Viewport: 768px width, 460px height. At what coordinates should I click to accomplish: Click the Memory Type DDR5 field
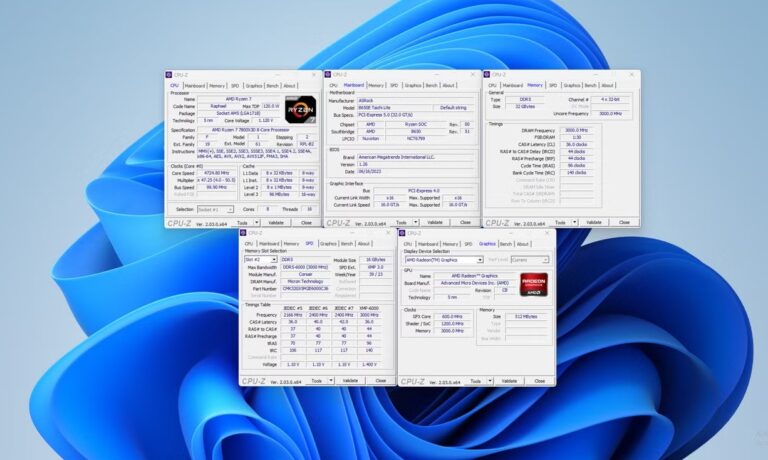(525, 99)
